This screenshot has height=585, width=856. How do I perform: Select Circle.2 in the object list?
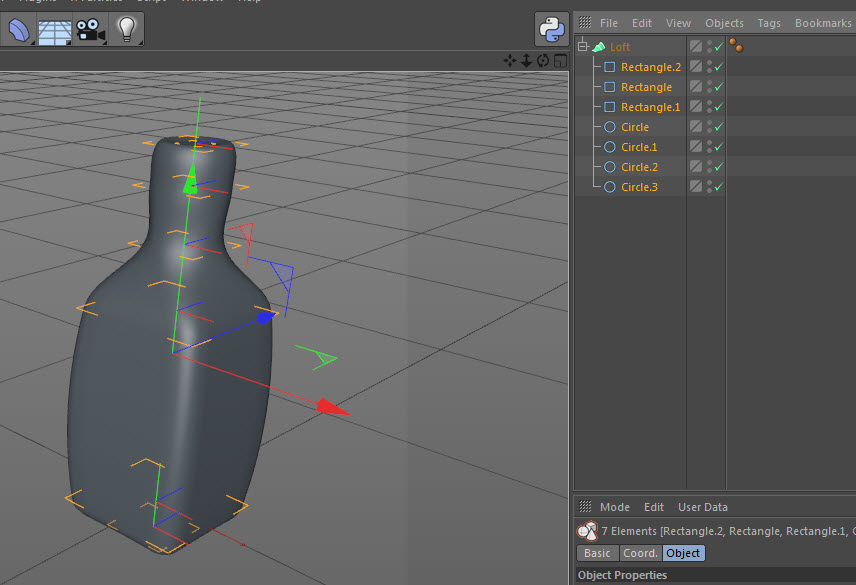[639, 167]
